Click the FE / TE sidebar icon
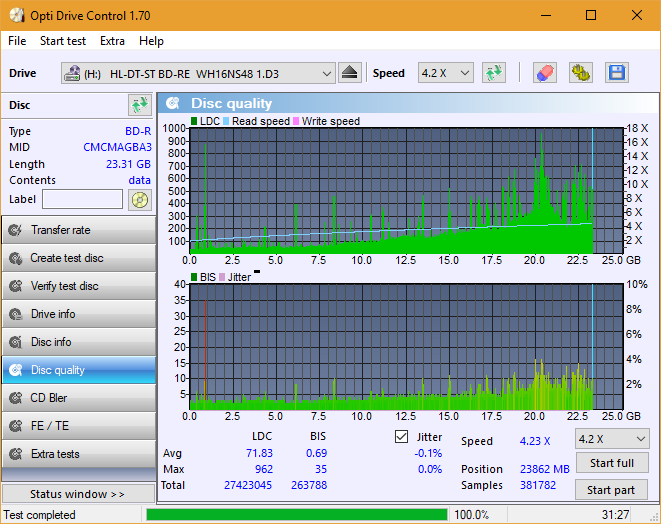 click(16, 426)
